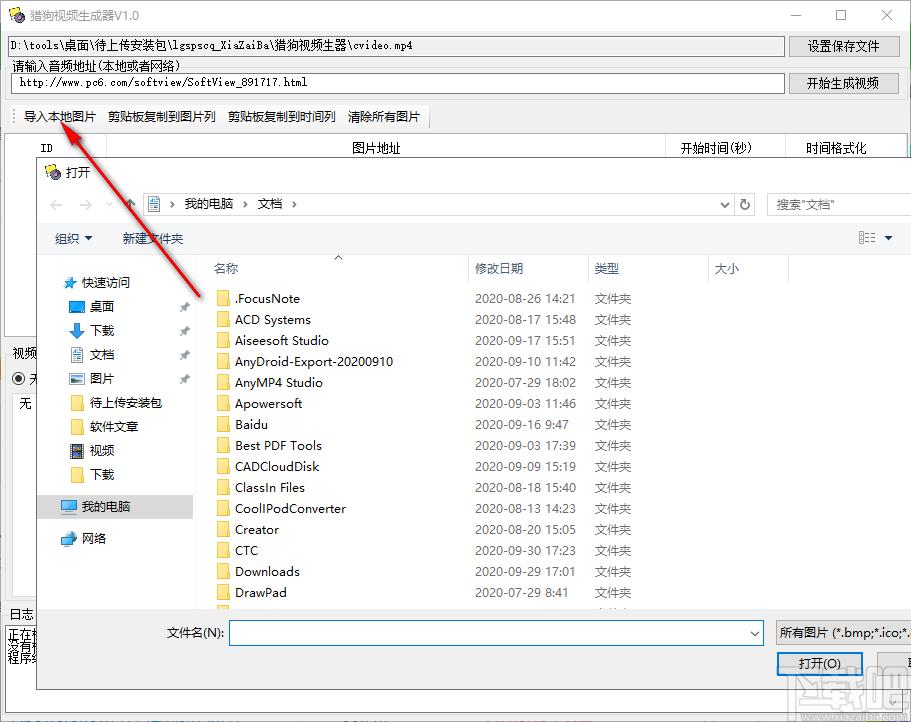The height and width of the screenshot is (722, 911).
Task: Open recent locations dropdown arrow
Action: point(109,204)
